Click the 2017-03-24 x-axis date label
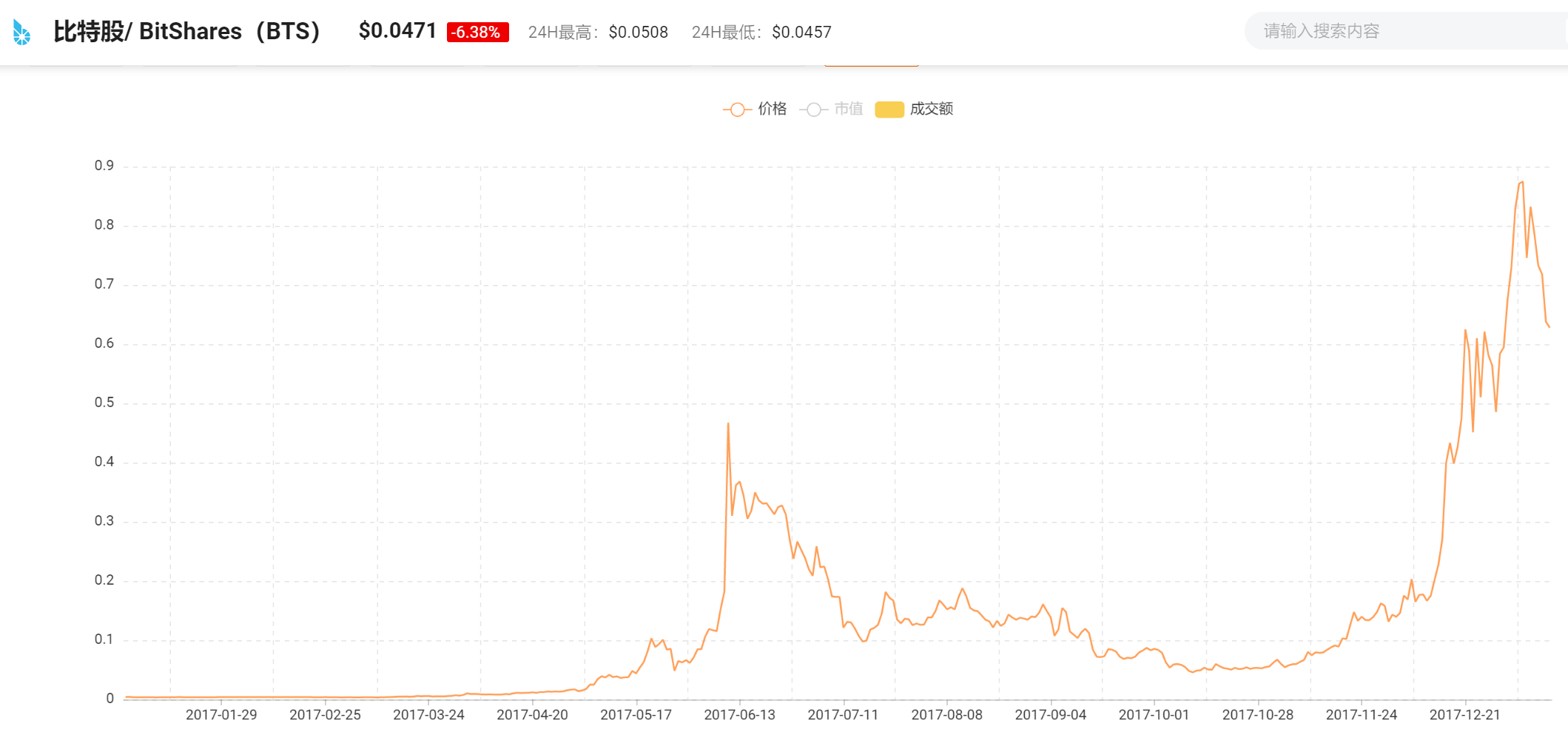The image size is (1568, 735). [x=428, y=715]
